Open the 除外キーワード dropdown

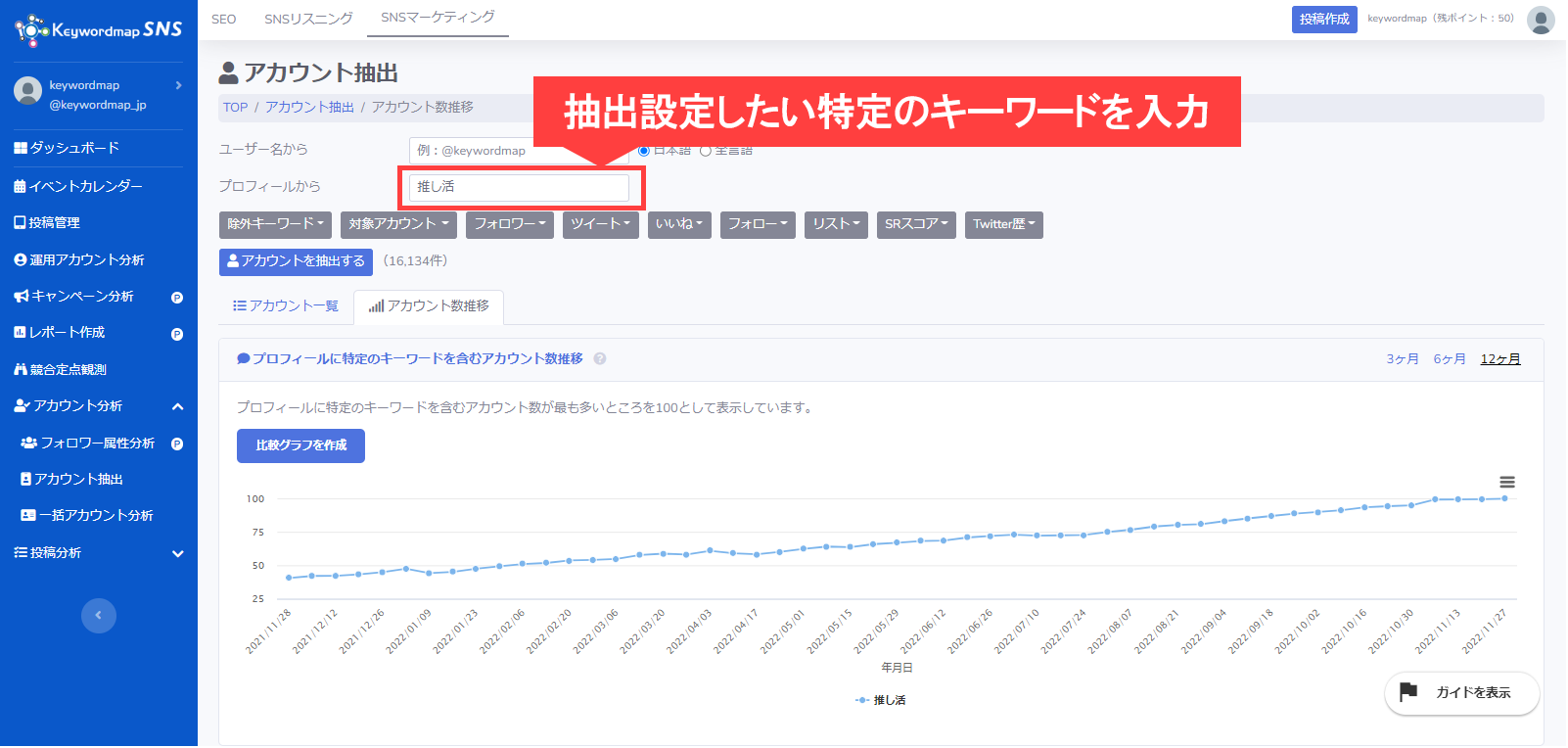(x=275, y=224)
